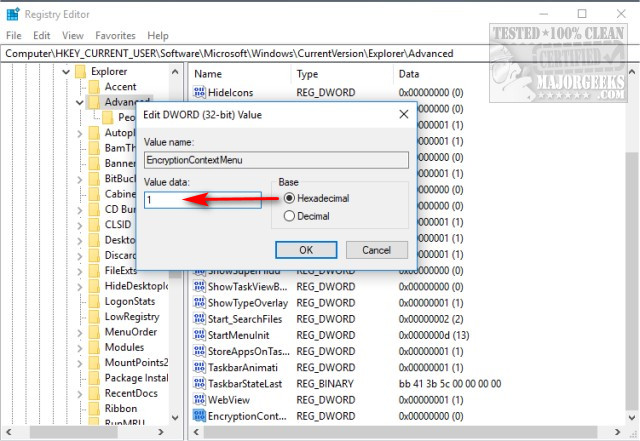
Task: Open the Favorites menu
Action: tap(115, 36)
